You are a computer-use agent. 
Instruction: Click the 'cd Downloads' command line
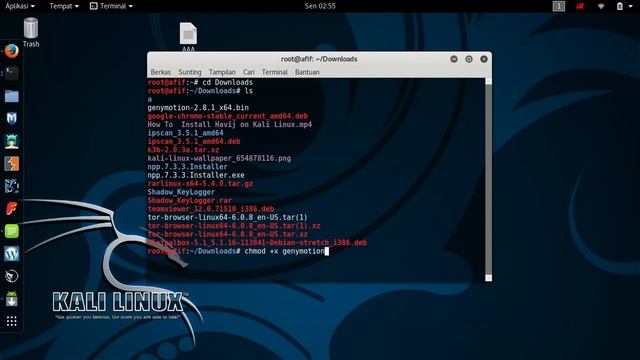tap(227, 82)
